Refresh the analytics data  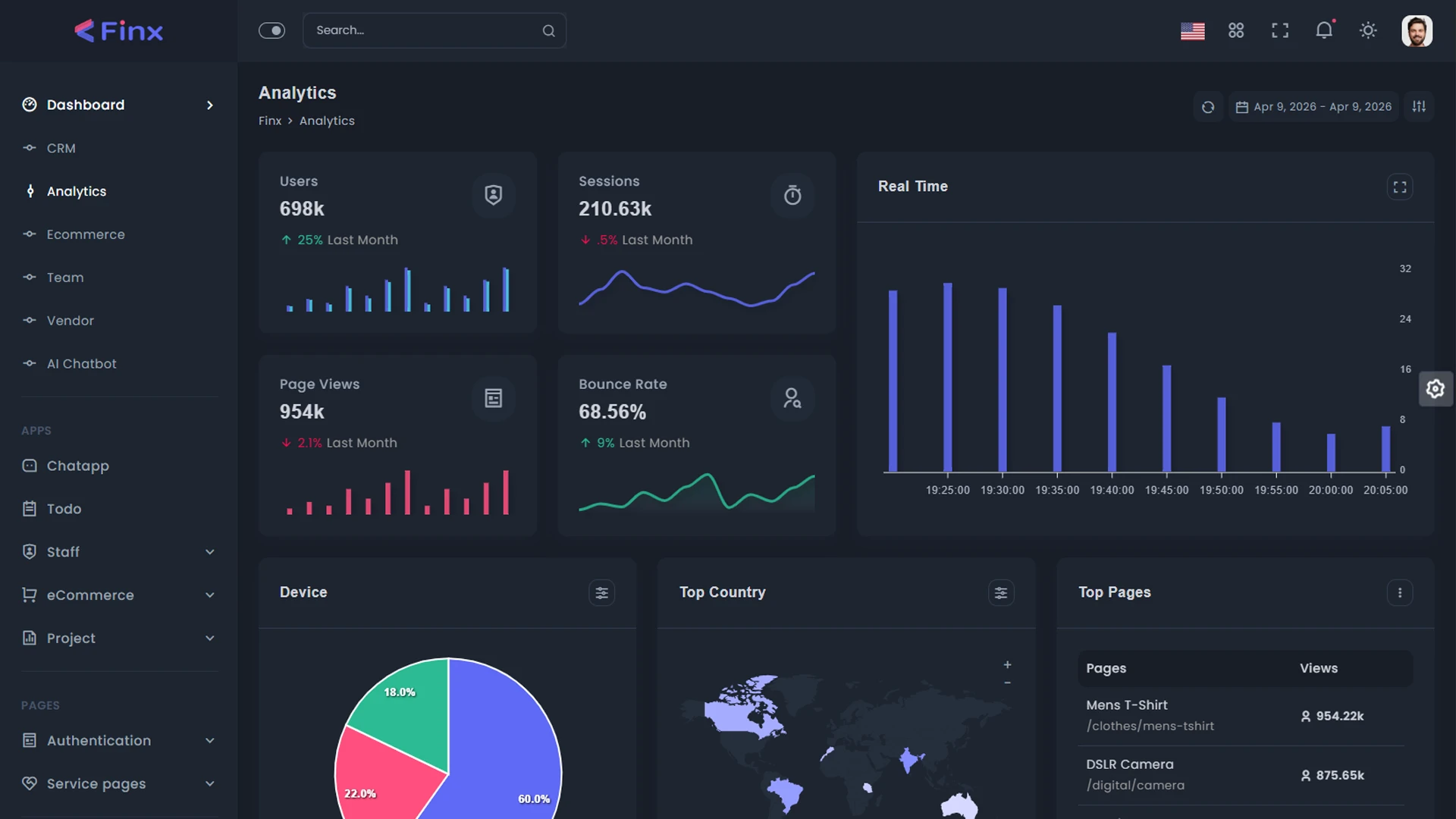(x=1208, y=107)
